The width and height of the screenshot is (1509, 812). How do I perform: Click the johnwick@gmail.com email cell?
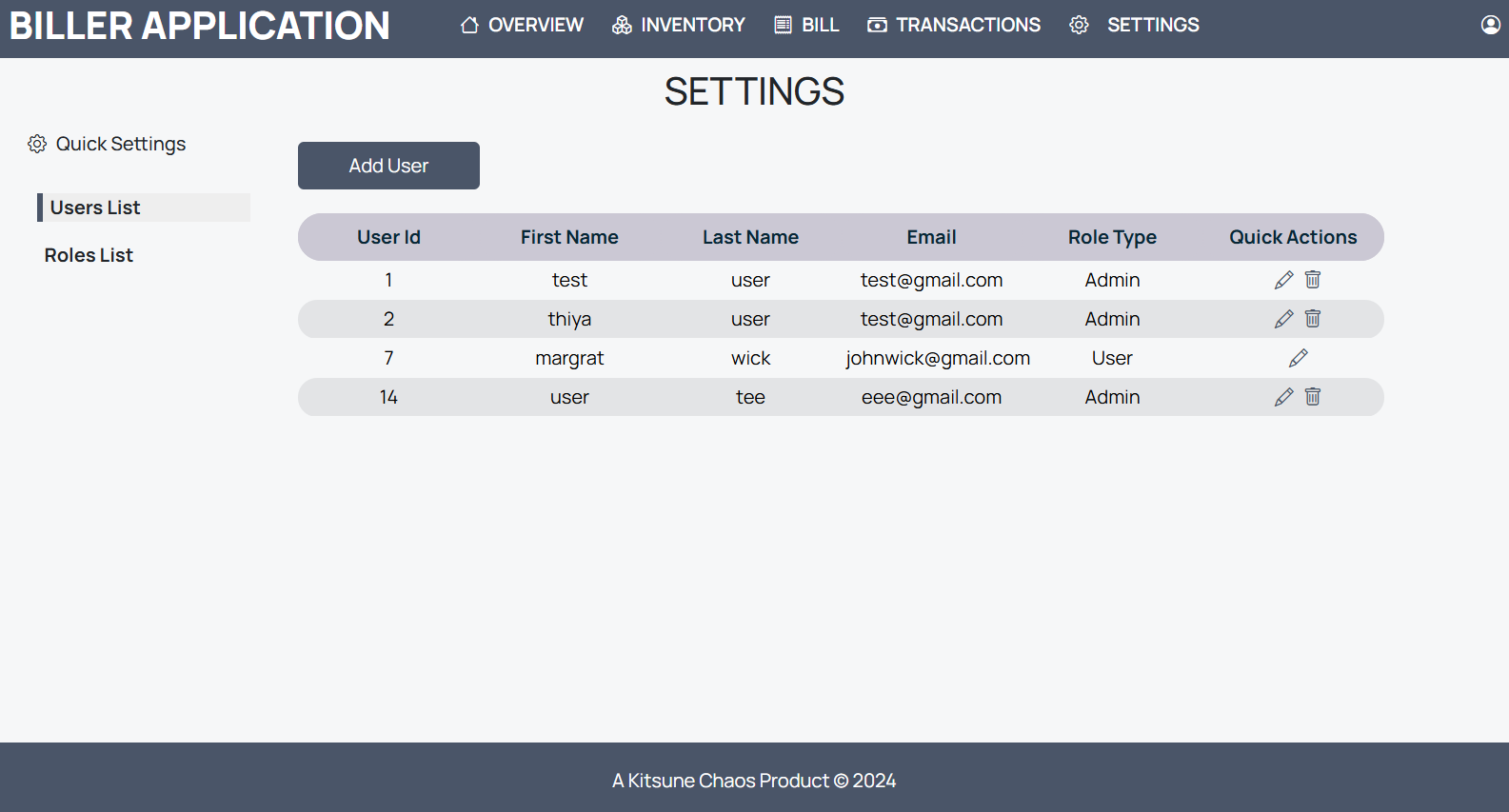point(937,358)
